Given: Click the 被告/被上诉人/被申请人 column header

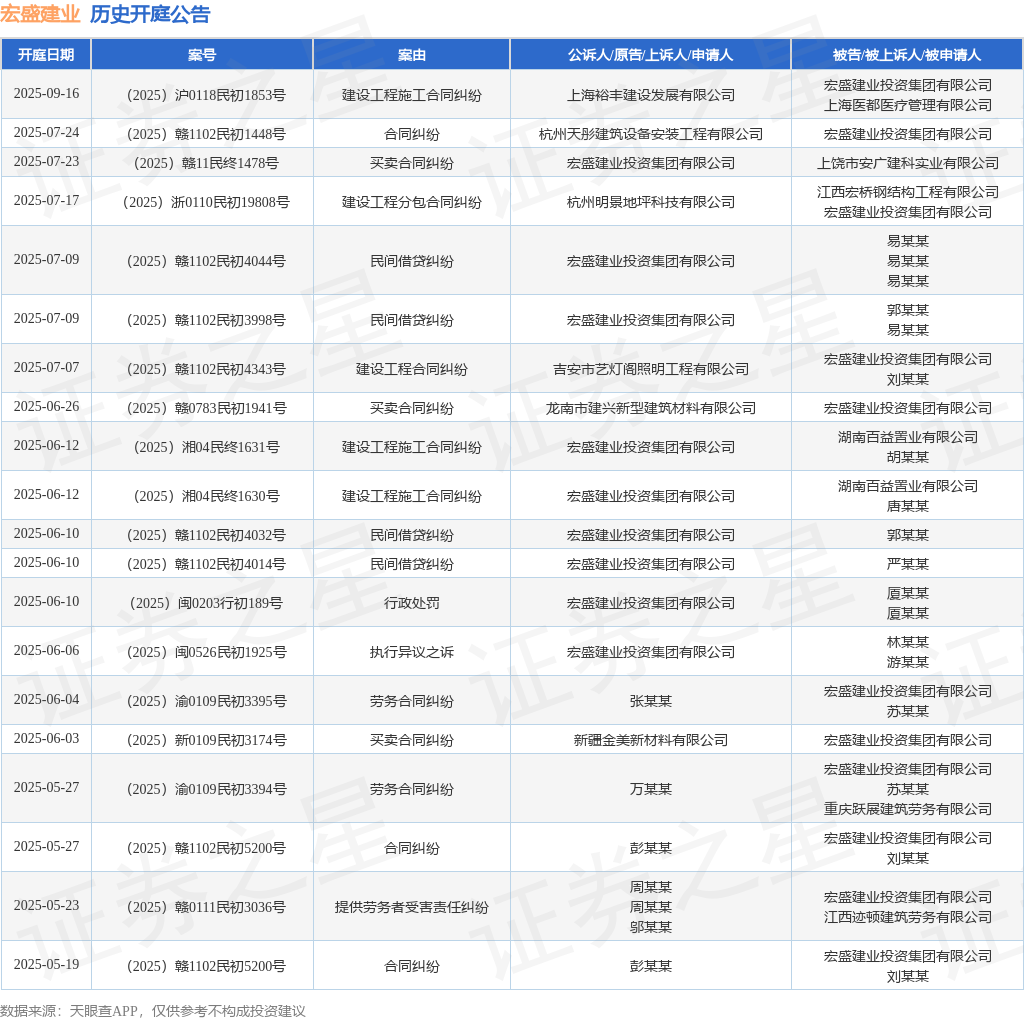Looking at the screenshot, I should tap(907, 55).
